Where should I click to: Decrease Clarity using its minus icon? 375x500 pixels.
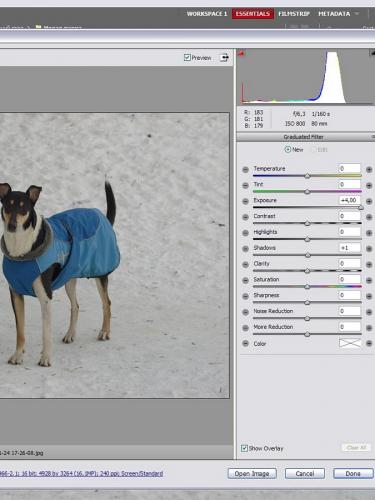tap(245, 265)
